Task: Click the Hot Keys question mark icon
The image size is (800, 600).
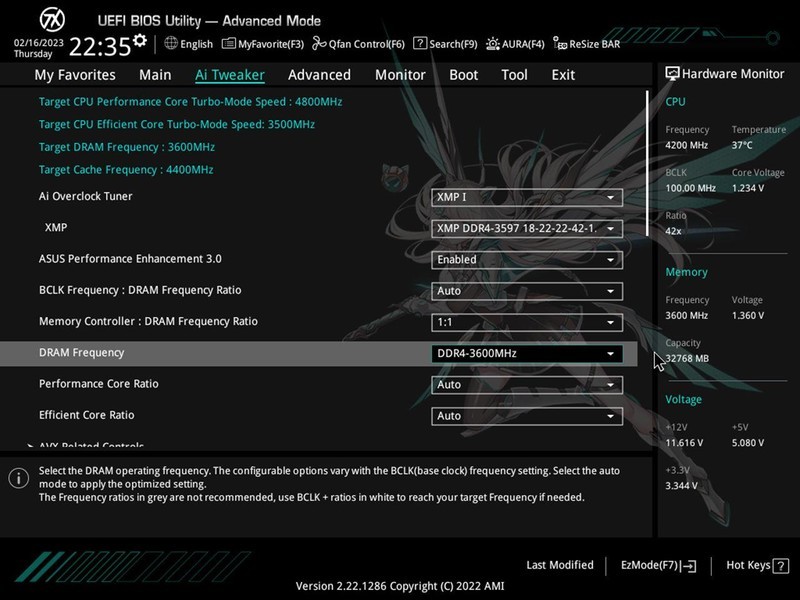Action: pyautogui.click(x=781, y=566)
